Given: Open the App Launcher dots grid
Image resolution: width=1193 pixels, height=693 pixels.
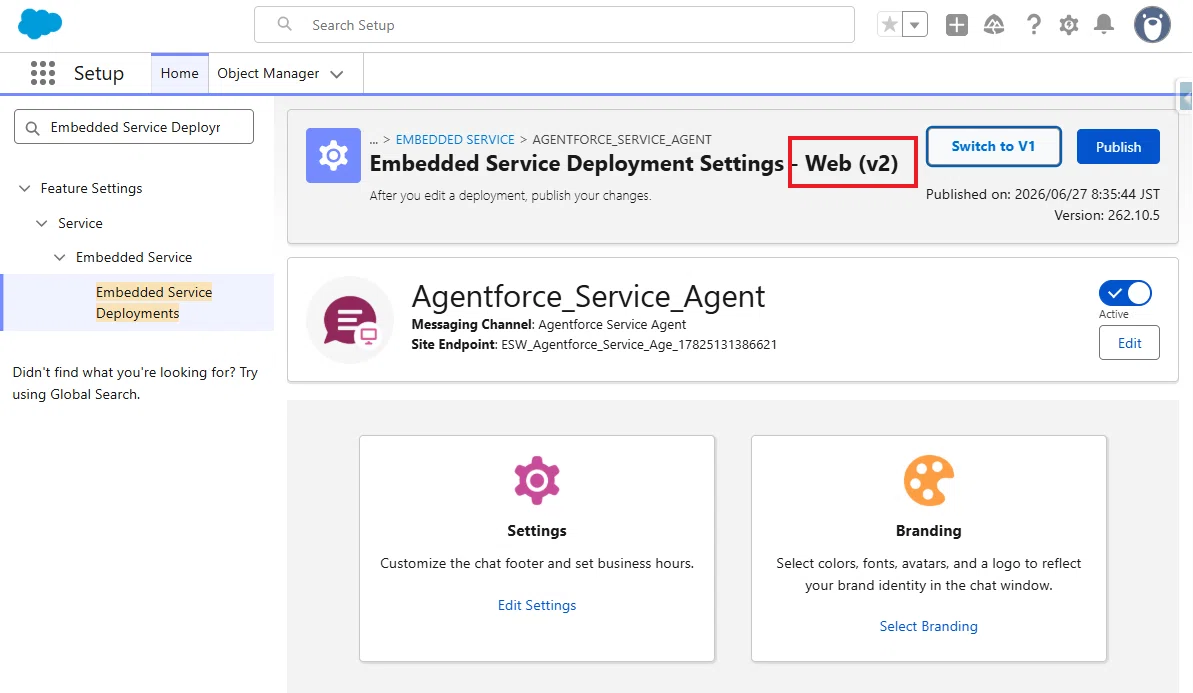Looking at the screenshot, I should [x=43, y=73].
